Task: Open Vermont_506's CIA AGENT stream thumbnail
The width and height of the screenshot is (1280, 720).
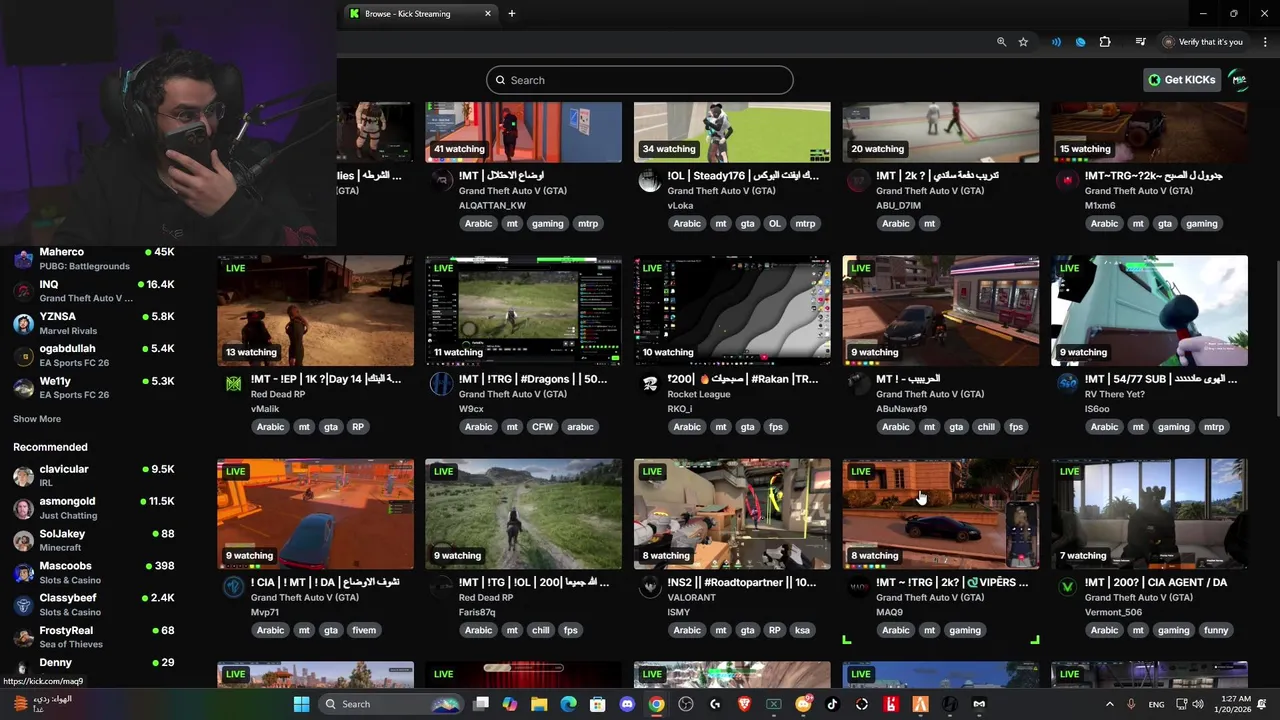Action: 1149,514
